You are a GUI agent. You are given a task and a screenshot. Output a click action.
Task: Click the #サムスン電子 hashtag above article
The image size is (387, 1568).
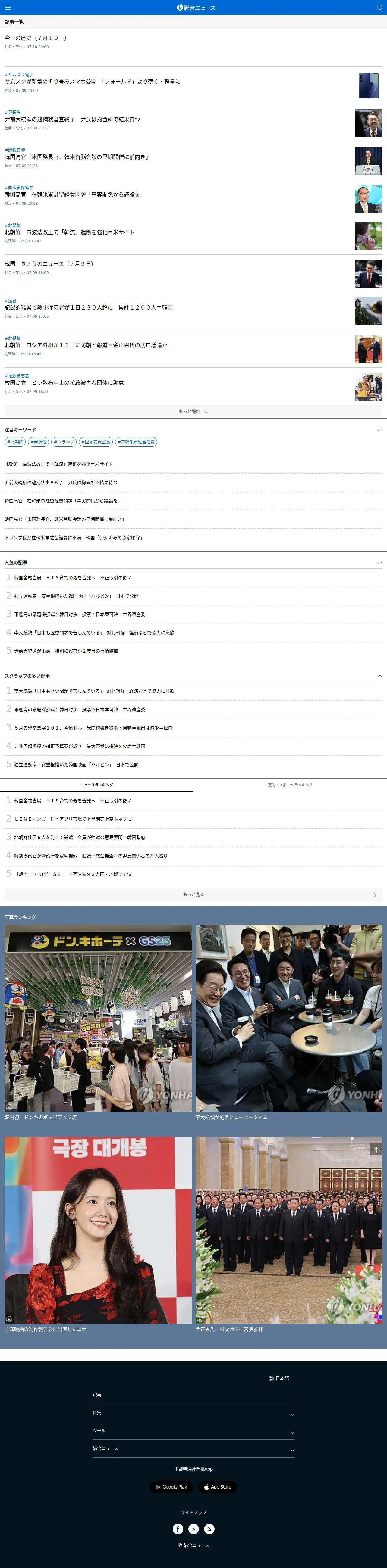pos(19,74)
